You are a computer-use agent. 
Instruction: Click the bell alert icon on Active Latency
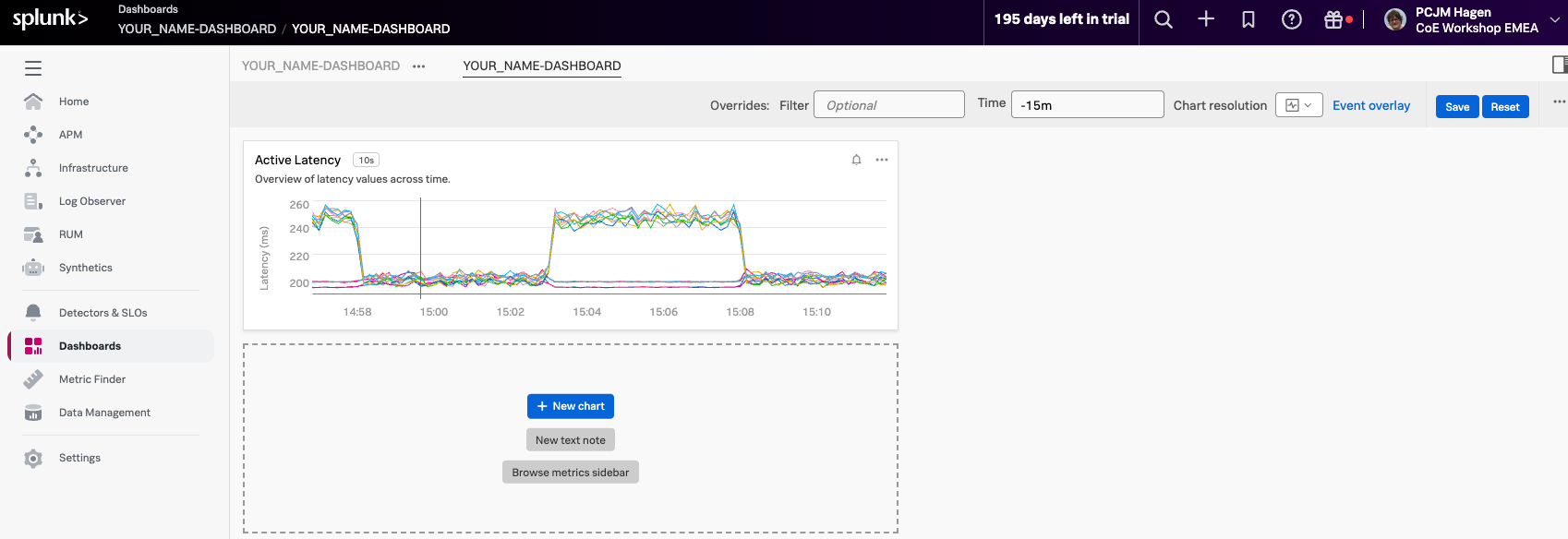click(856, 160)
